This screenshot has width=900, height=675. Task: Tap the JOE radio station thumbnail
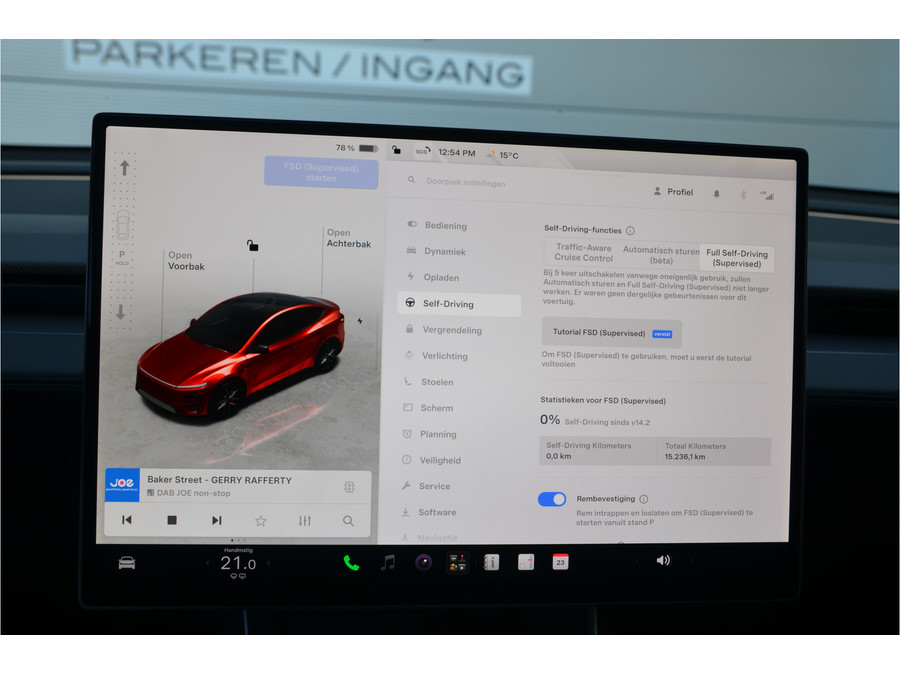(122, 485)
